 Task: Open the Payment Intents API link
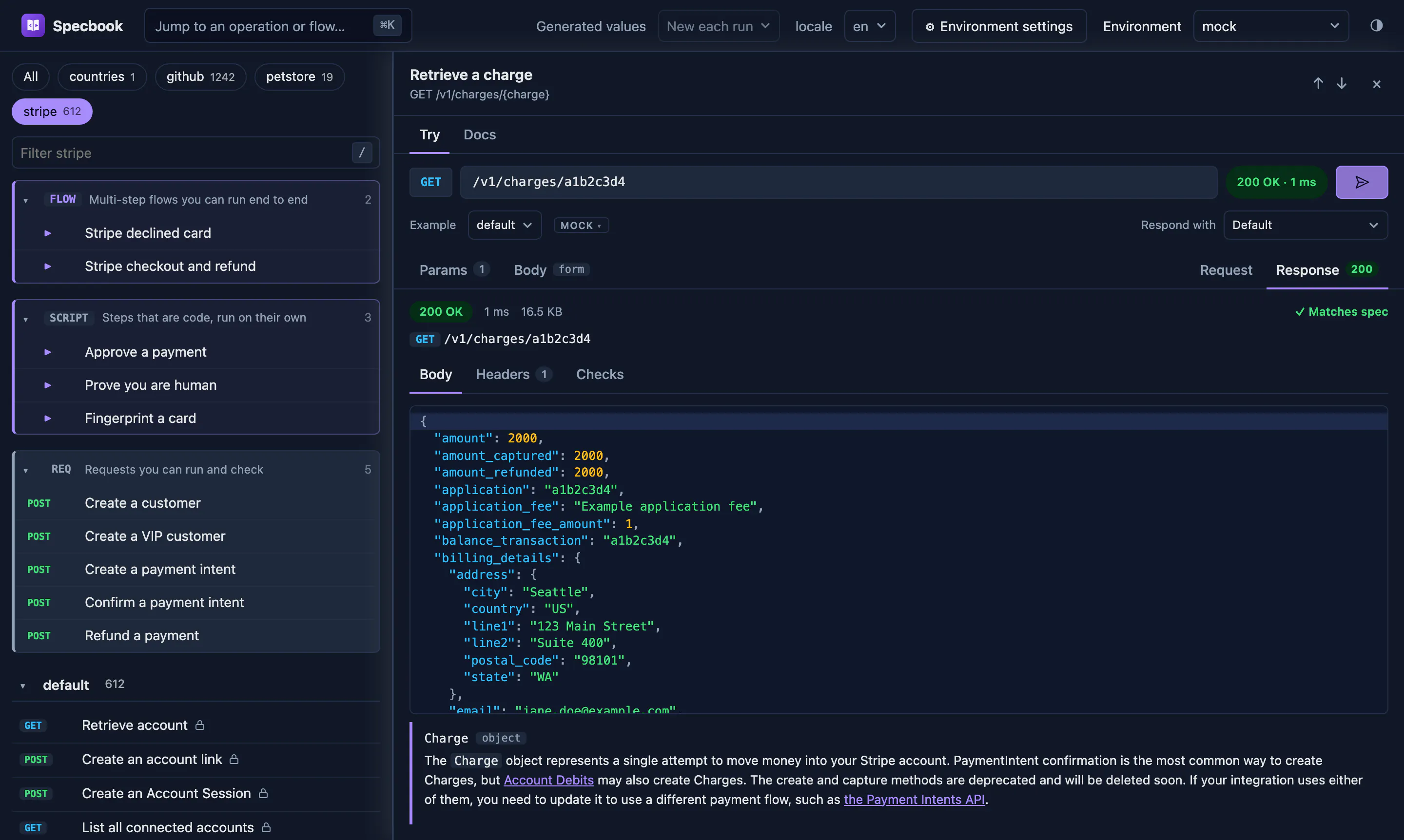coord(914,799)
